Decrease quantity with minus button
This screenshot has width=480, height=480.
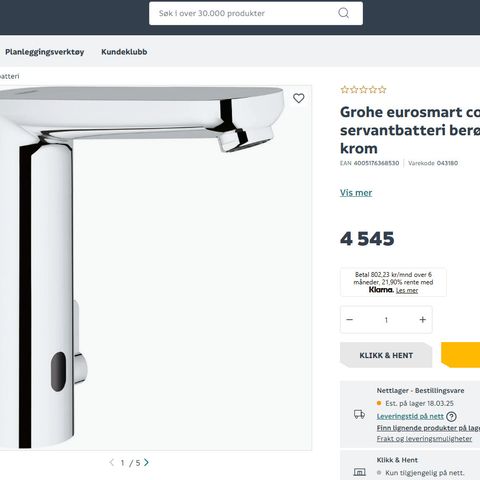[x=349, y=319]
